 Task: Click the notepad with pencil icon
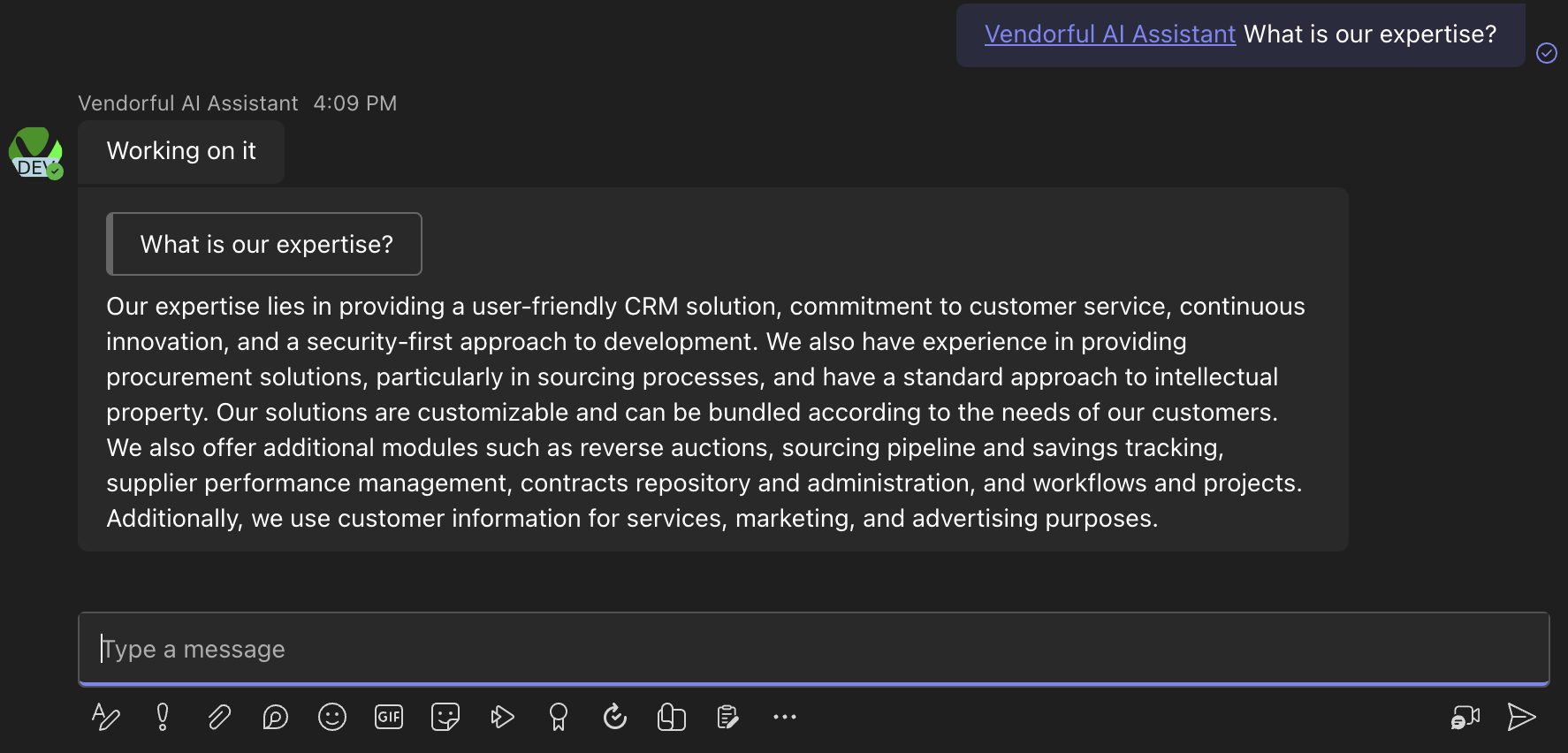coord(728,717)
